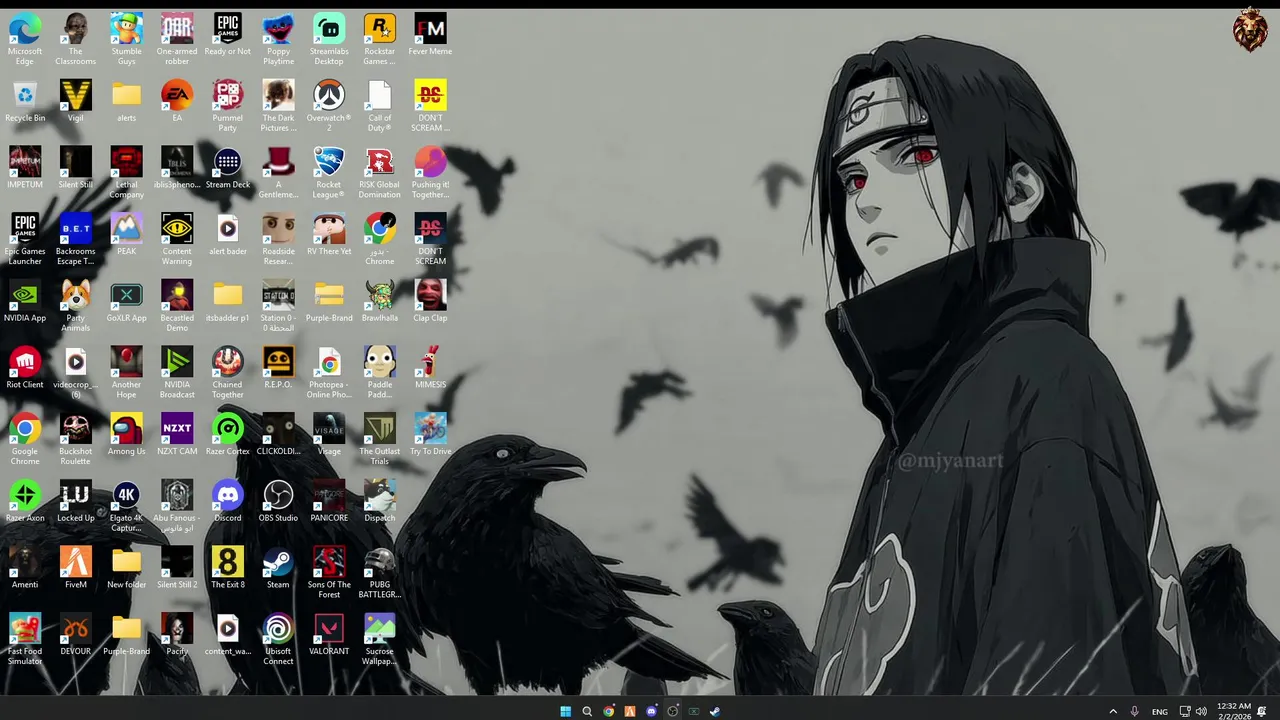1280x720 pixels.
Task: Change the ENG input language
Action: [x=1160, y=711]
